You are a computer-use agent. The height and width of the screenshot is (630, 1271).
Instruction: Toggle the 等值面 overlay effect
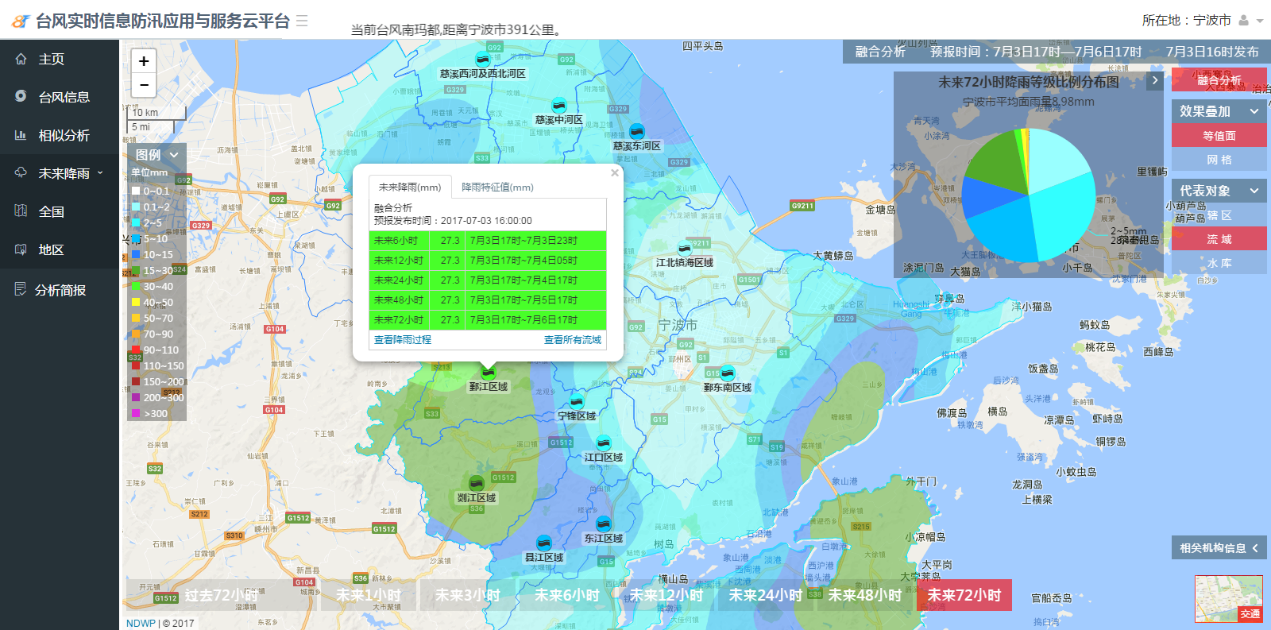[x=1218, y=135]
